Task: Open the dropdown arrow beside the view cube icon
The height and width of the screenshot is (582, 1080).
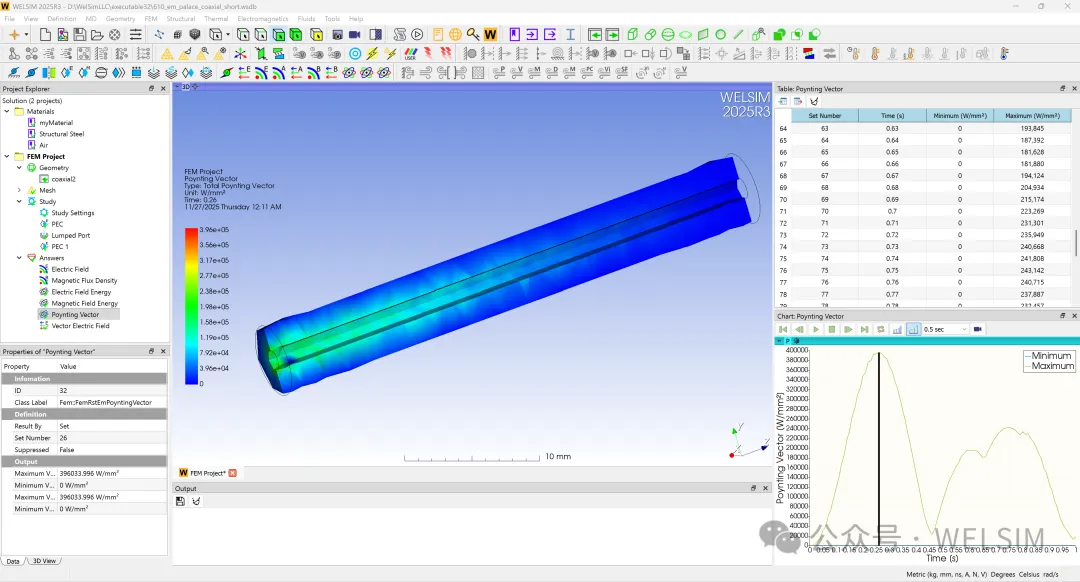Action: [227, 34]
